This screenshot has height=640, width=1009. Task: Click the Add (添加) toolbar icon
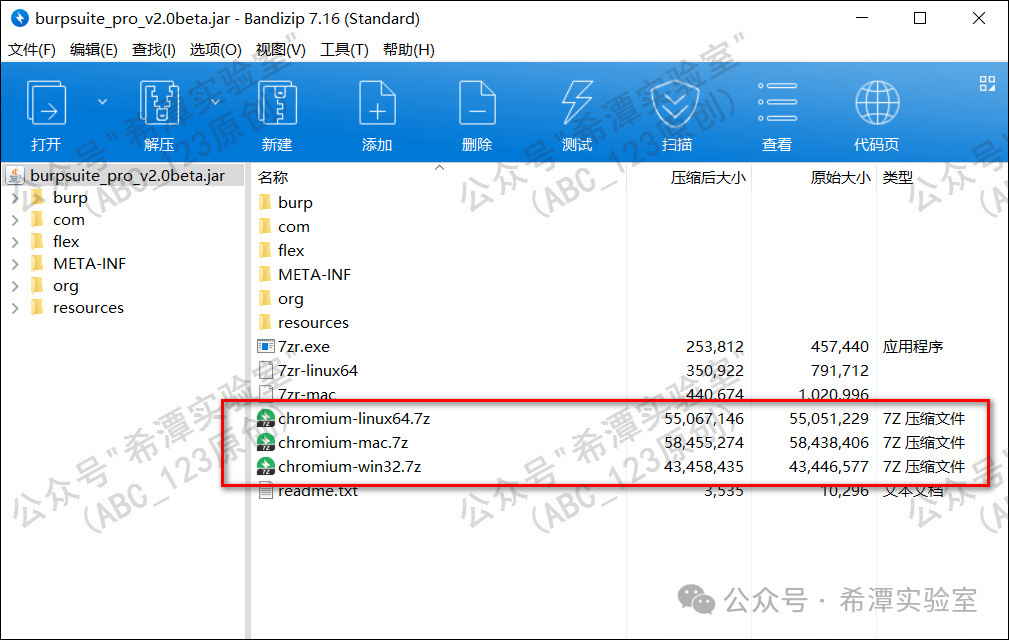point(377,103)
